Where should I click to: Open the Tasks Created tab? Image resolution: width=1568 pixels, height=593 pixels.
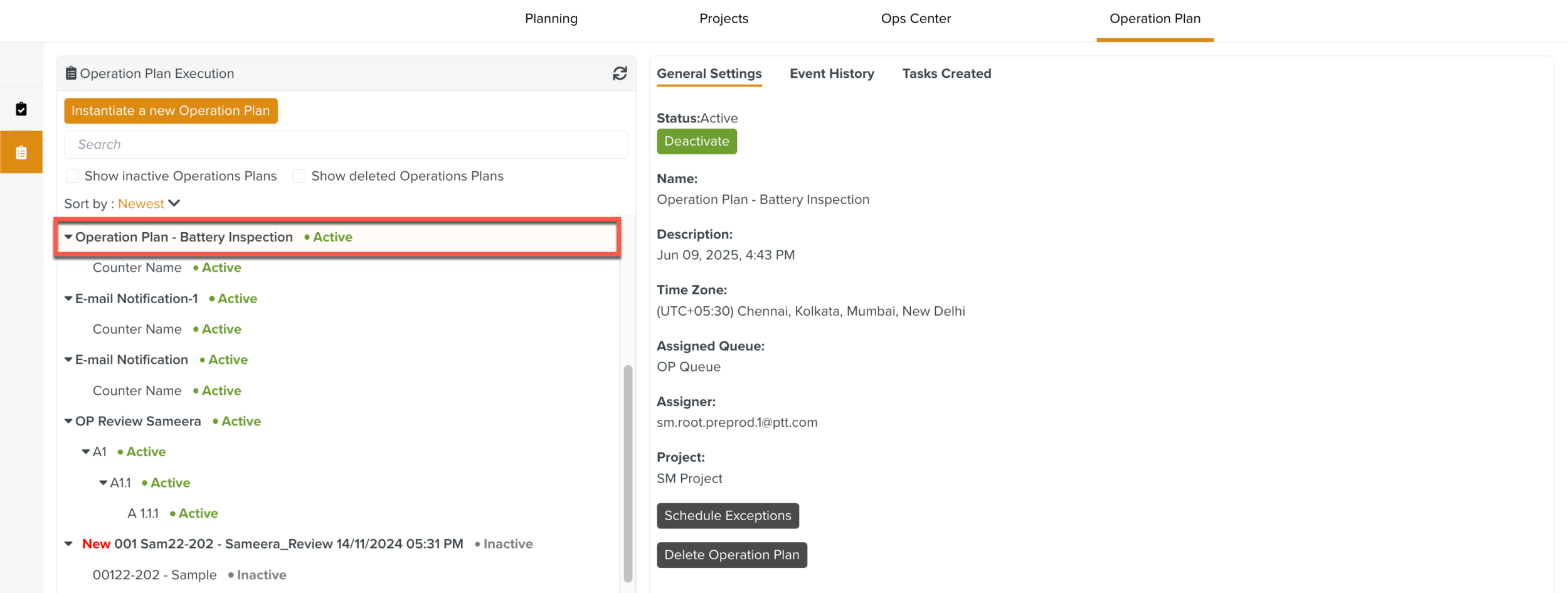coord(946,73)
